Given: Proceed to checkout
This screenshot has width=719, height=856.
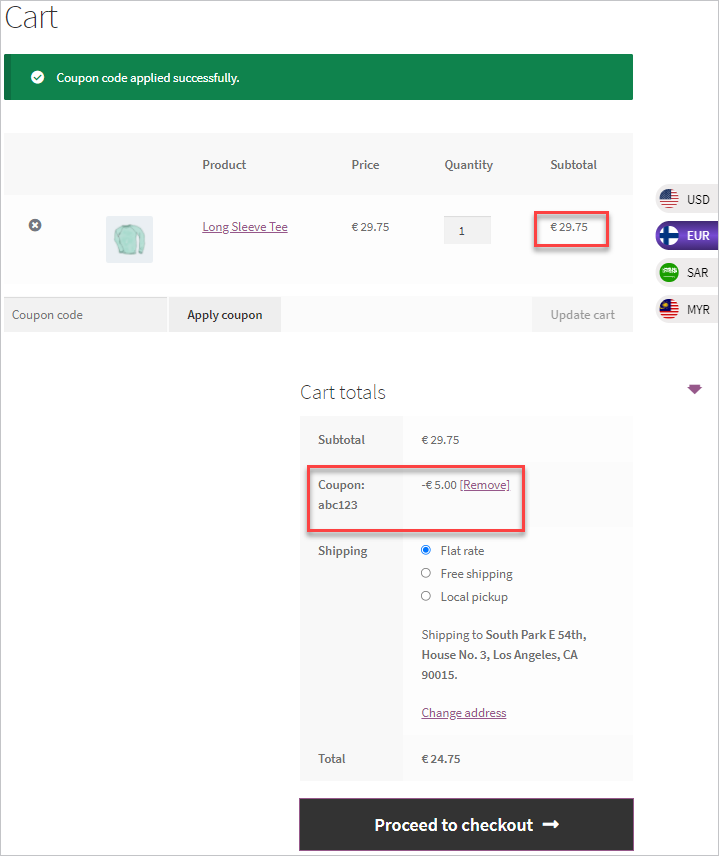Looking at the screenshot, I should pyautogui.click(x=466, y=825).
